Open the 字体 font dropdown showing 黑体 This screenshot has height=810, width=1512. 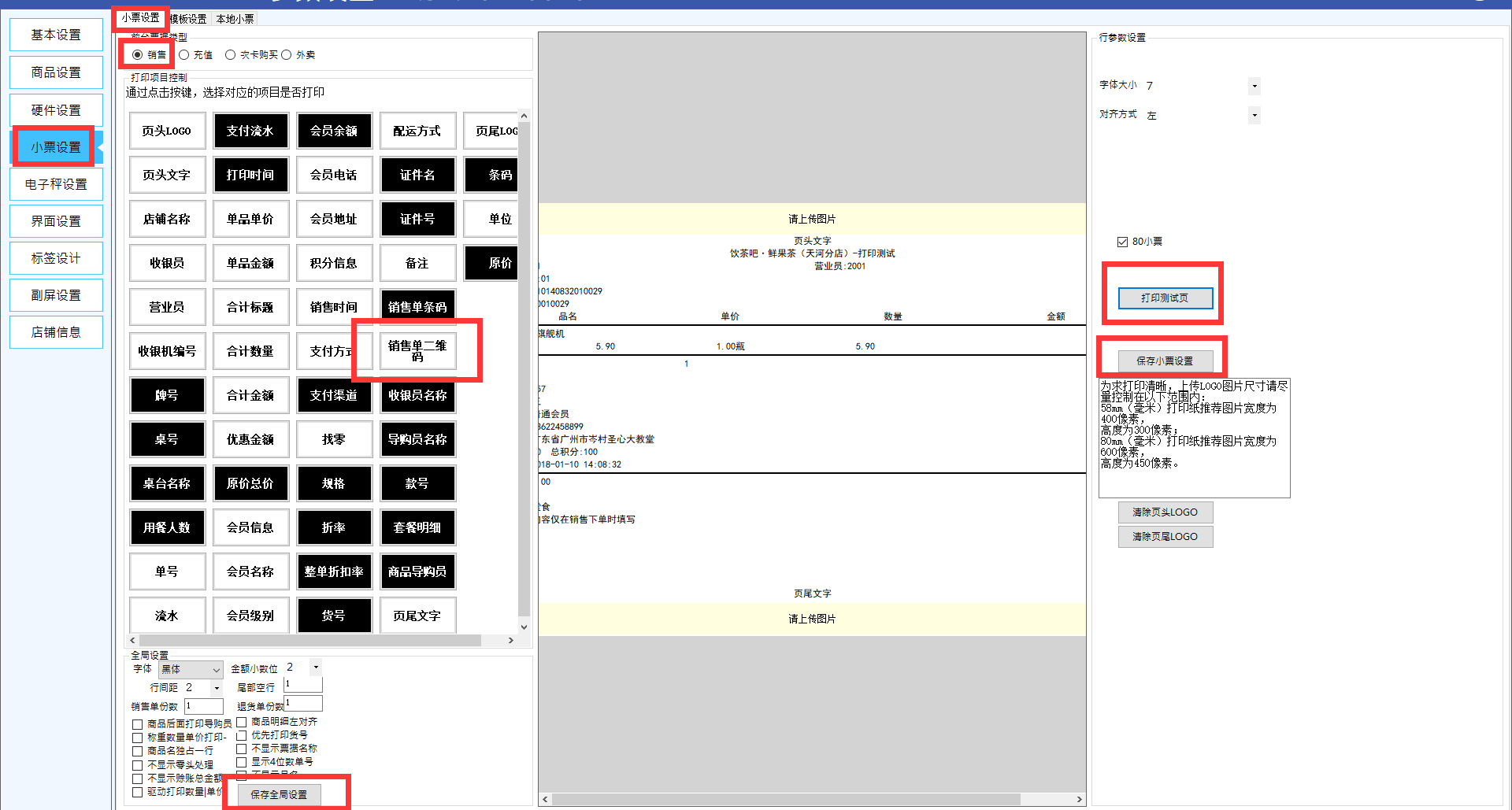(x=191, y=670)
